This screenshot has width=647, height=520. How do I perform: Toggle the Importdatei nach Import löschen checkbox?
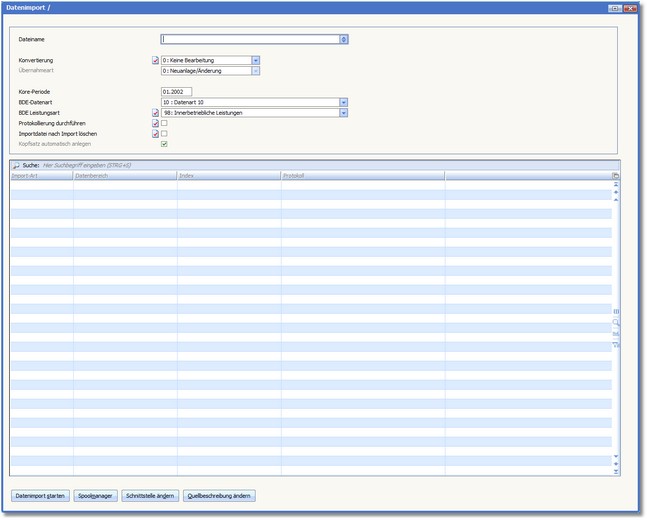pyautogui.click(x=164, y=133)
